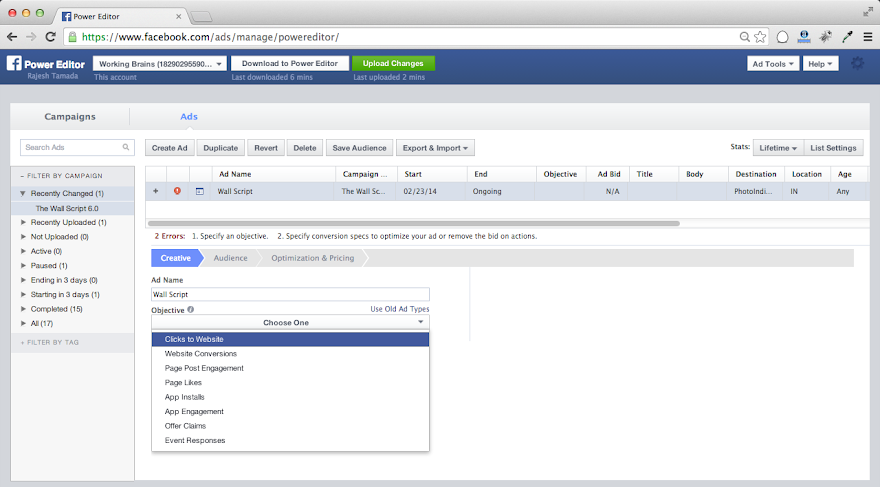Click the Facebook Power Editor logo

click(x=46, y=64)
